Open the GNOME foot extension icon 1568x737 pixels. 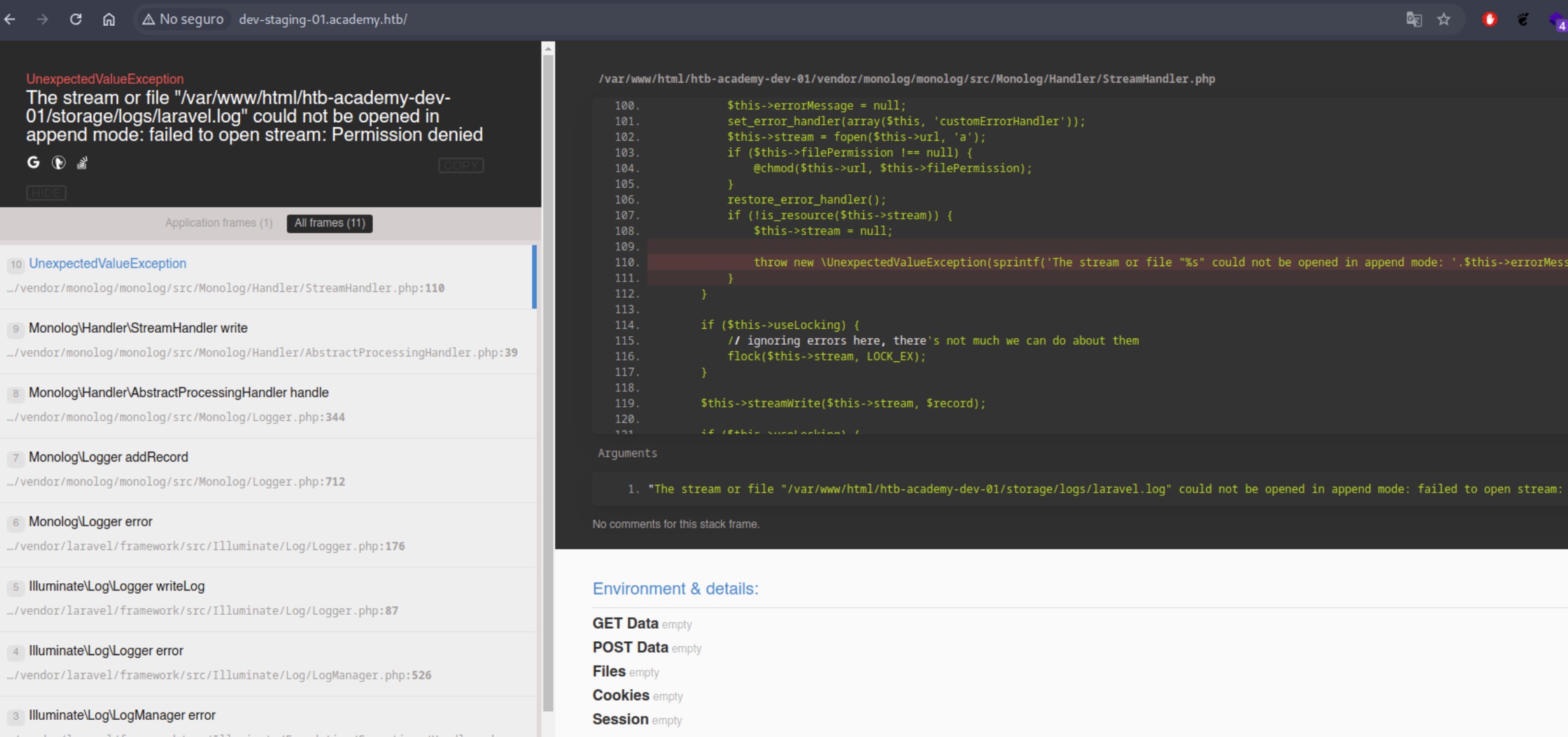click(x=1523, y=19)
